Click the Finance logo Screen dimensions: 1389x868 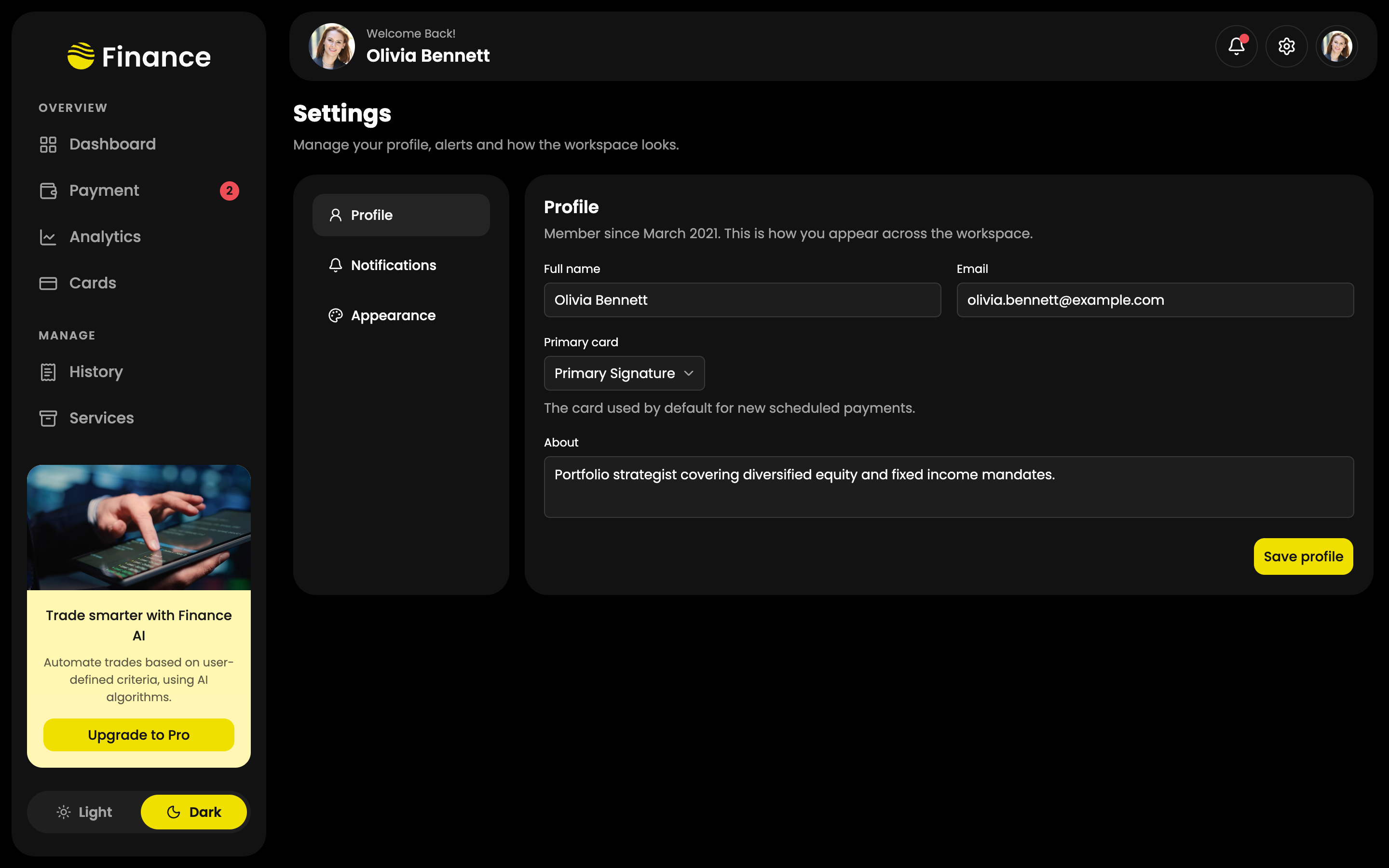click(139, 56)
